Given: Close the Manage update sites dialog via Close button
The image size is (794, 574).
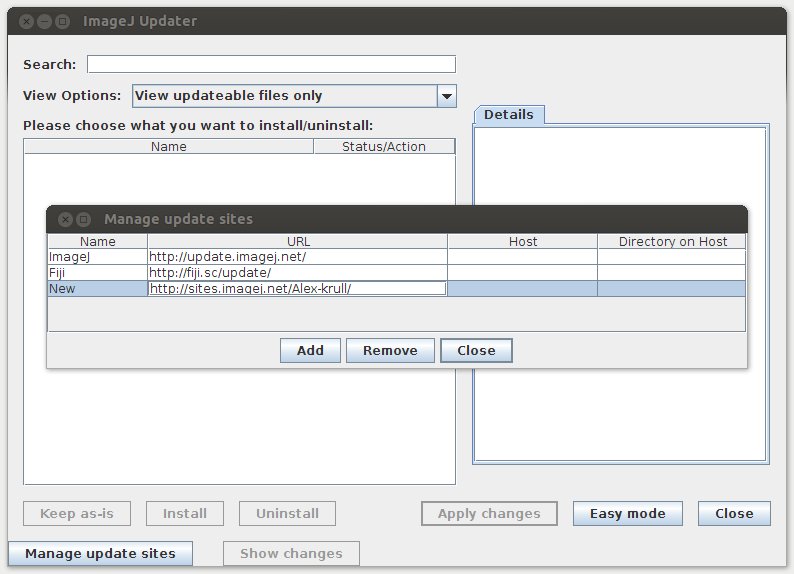Looking at the screenshot, I should click(476, 350).
